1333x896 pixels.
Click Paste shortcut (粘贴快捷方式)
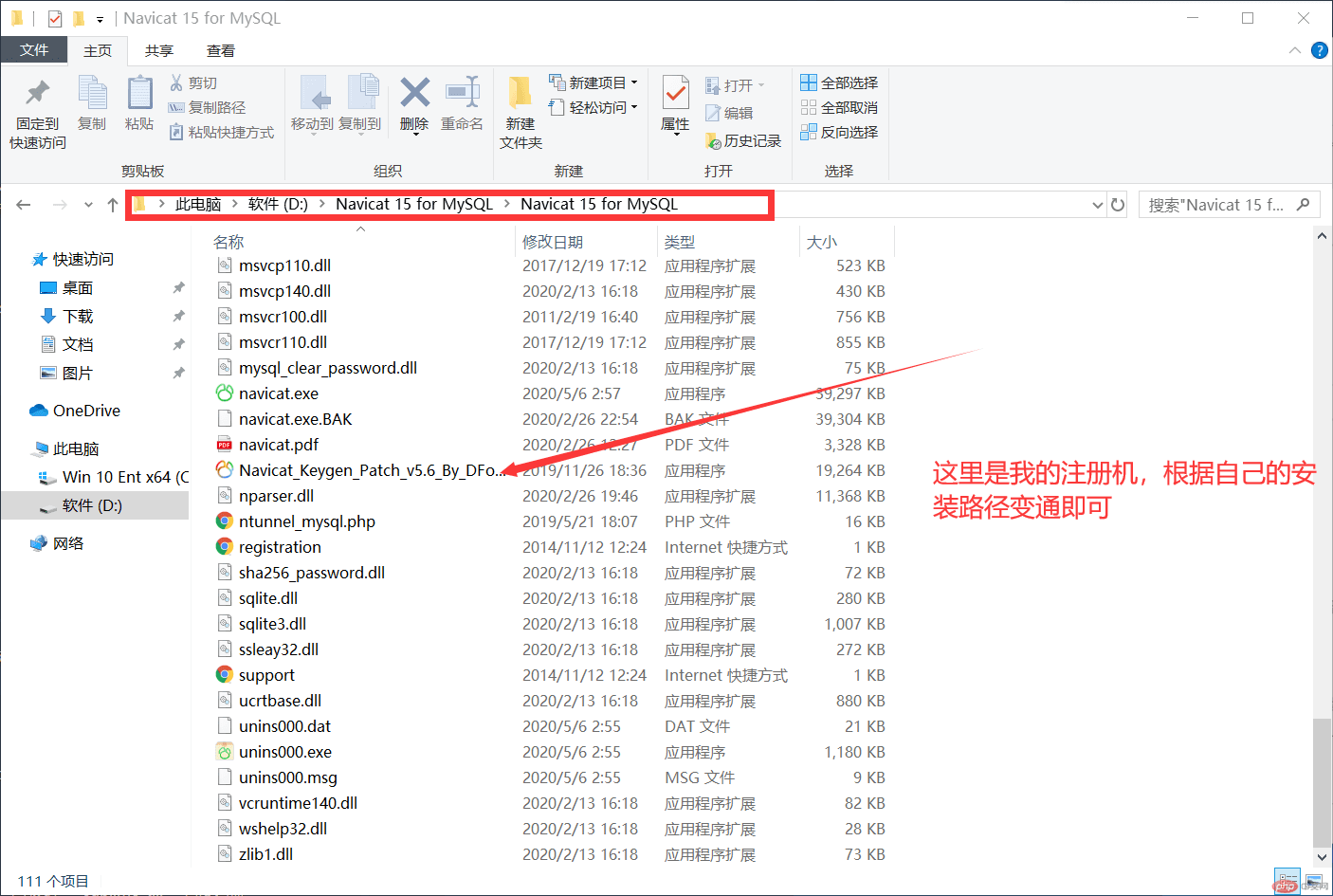click(x=221, y=132)
